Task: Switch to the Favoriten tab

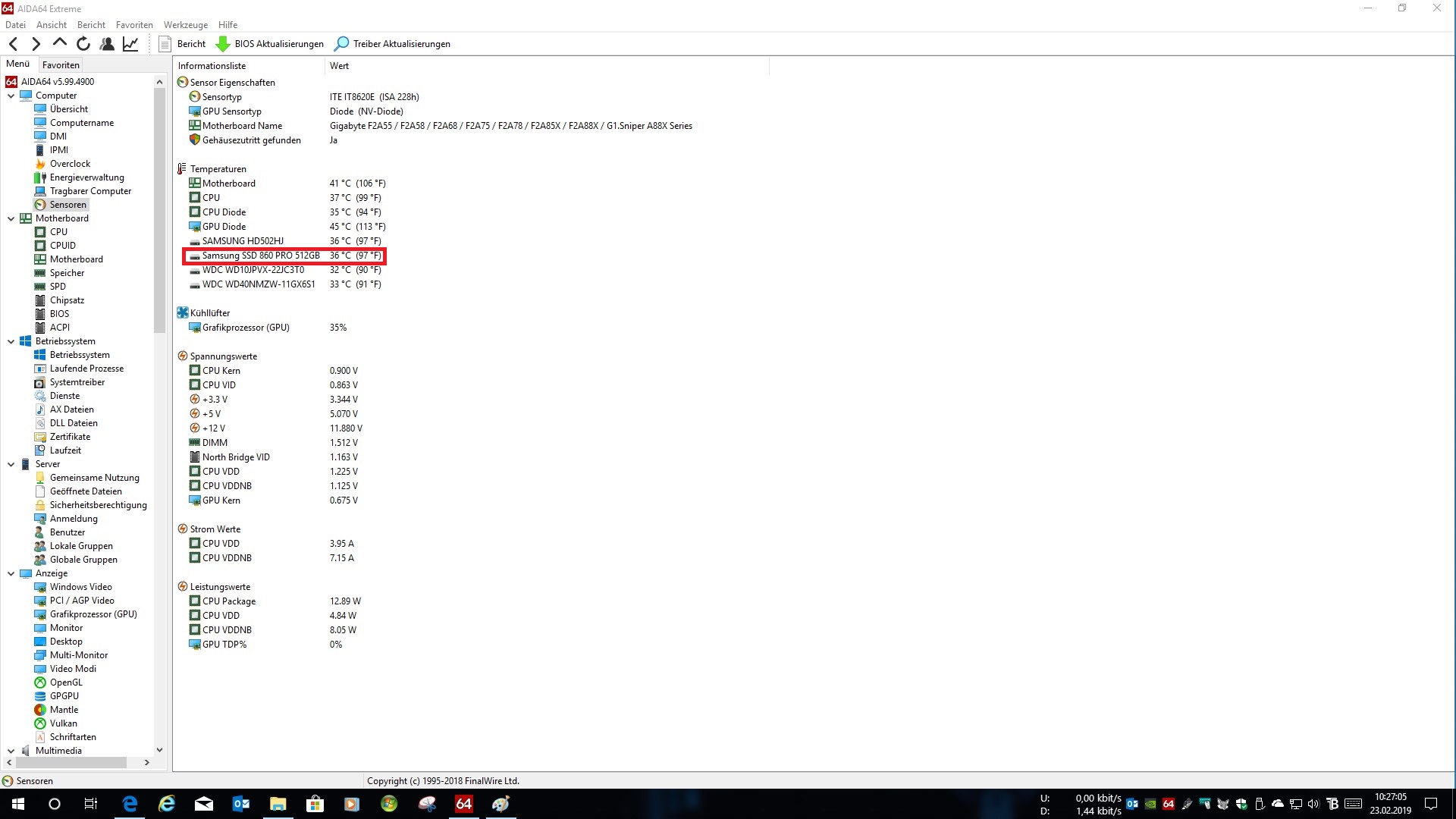Action: pos(61,65)
